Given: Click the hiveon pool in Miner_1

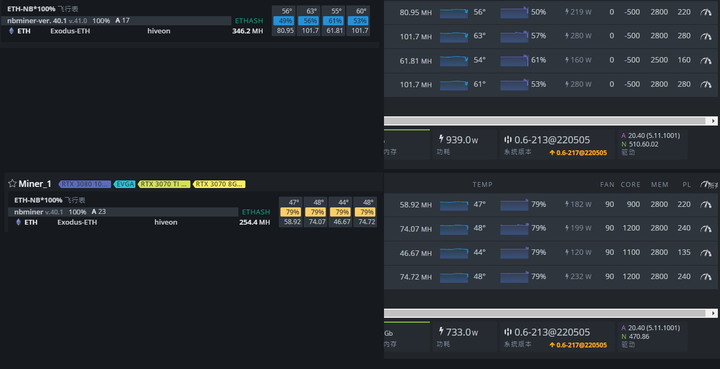Looking at the screenshot, I should 166,222.
